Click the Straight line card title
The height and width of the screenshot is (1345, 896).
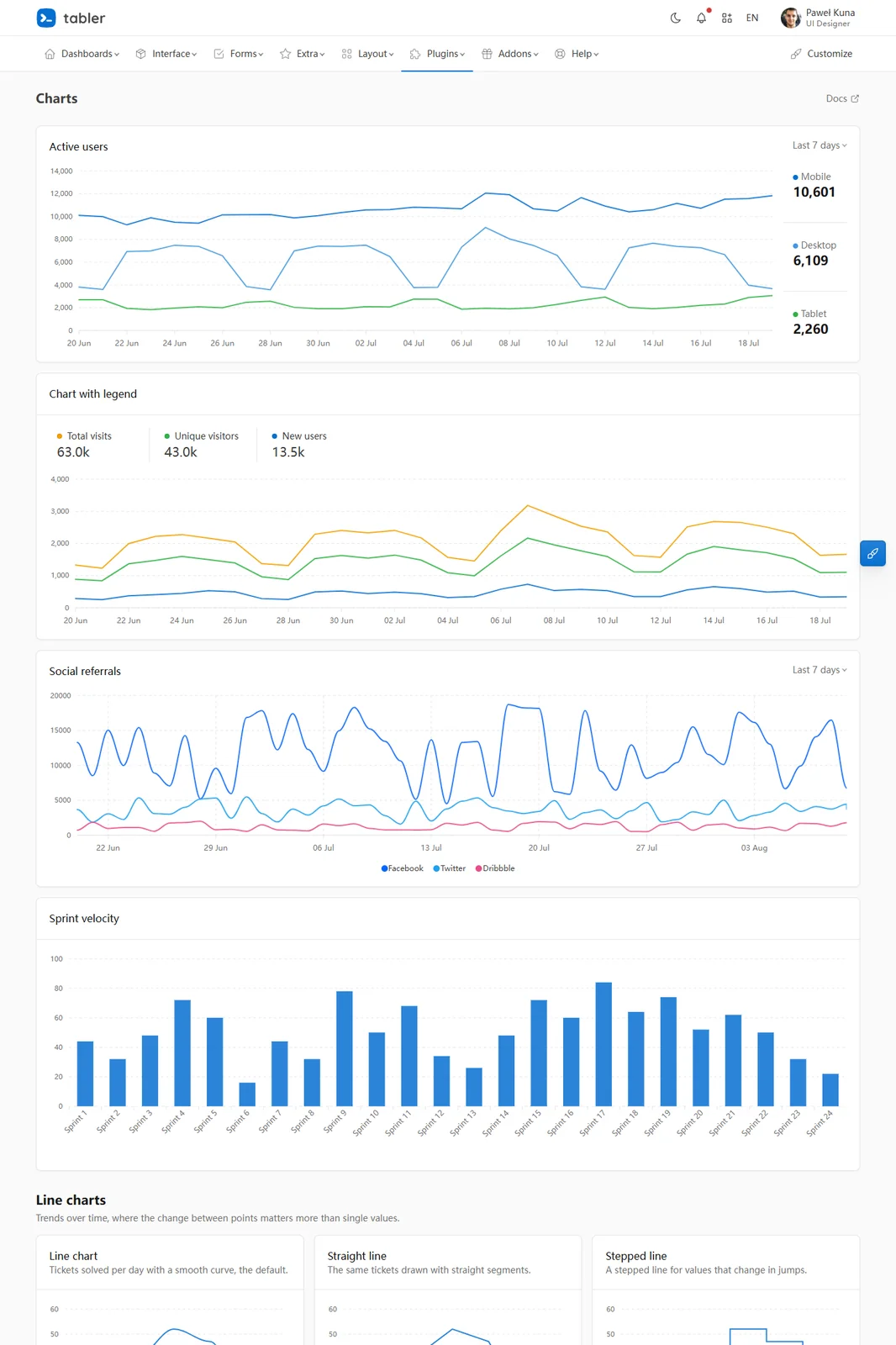tap(357, 1256)
